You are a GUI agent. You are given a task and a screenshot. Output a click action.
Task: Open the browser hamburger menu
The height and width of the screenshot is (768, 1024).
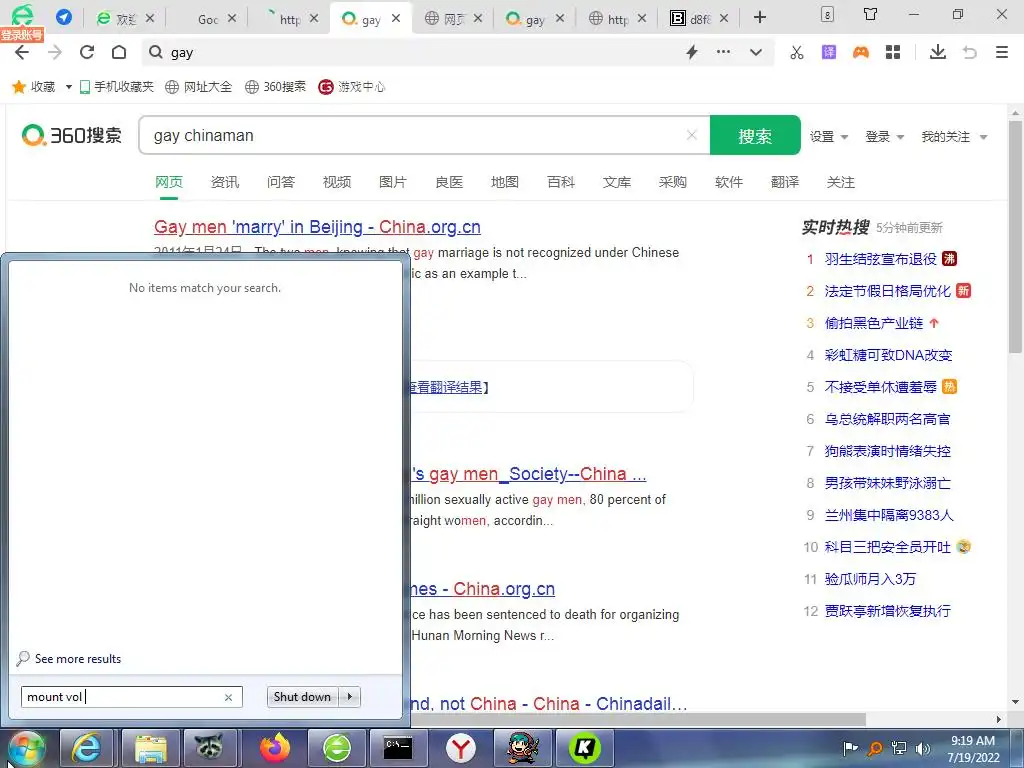(1002, 52)
